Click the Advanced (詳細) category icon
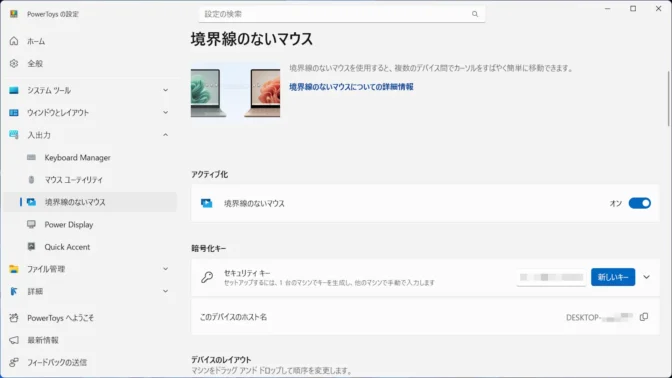The image size is (672, 378). [14, 291]
